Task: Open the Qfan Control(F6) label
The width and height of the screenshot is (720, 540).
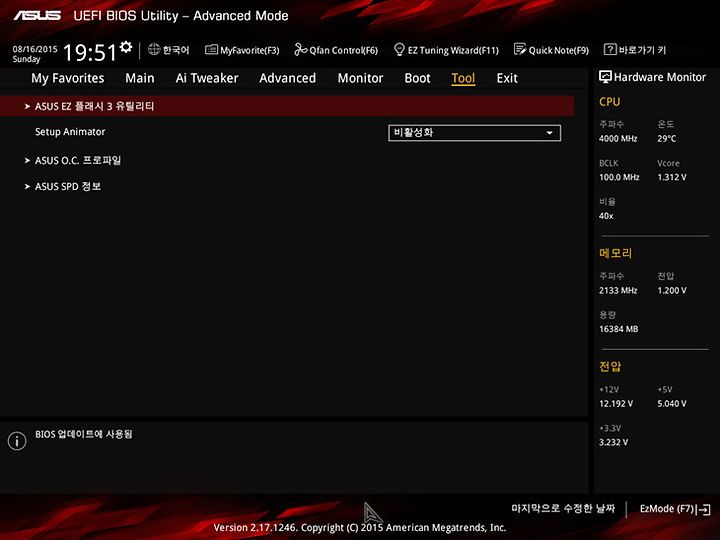Action: (x=343, y=50)
